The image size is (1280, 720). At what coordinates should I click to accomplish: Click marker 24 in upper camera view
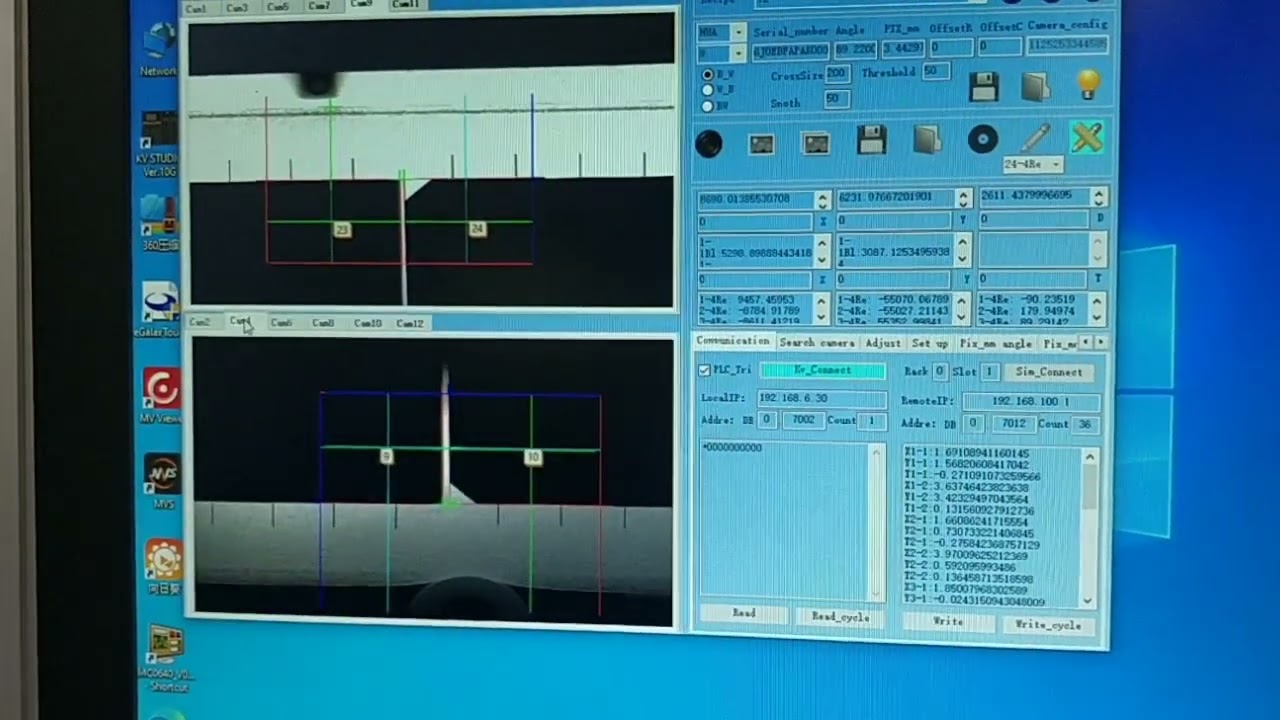[x=477, y=229]
